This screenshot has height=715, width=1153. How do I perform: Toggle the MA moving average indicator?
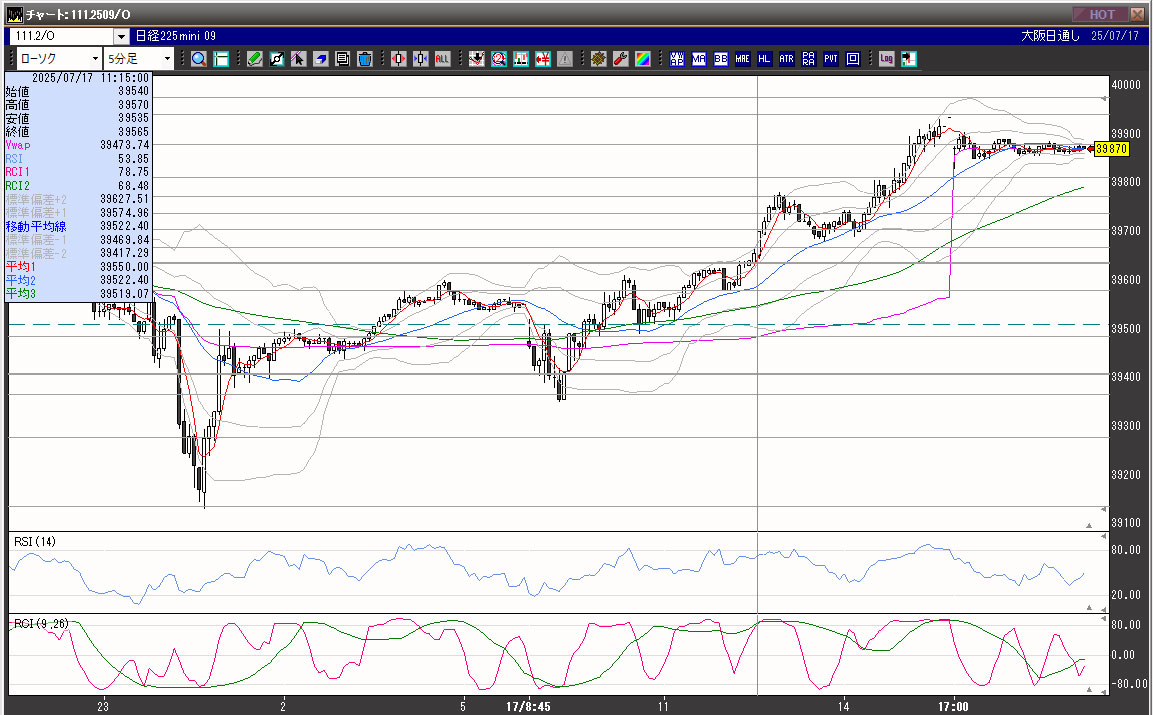699,59
